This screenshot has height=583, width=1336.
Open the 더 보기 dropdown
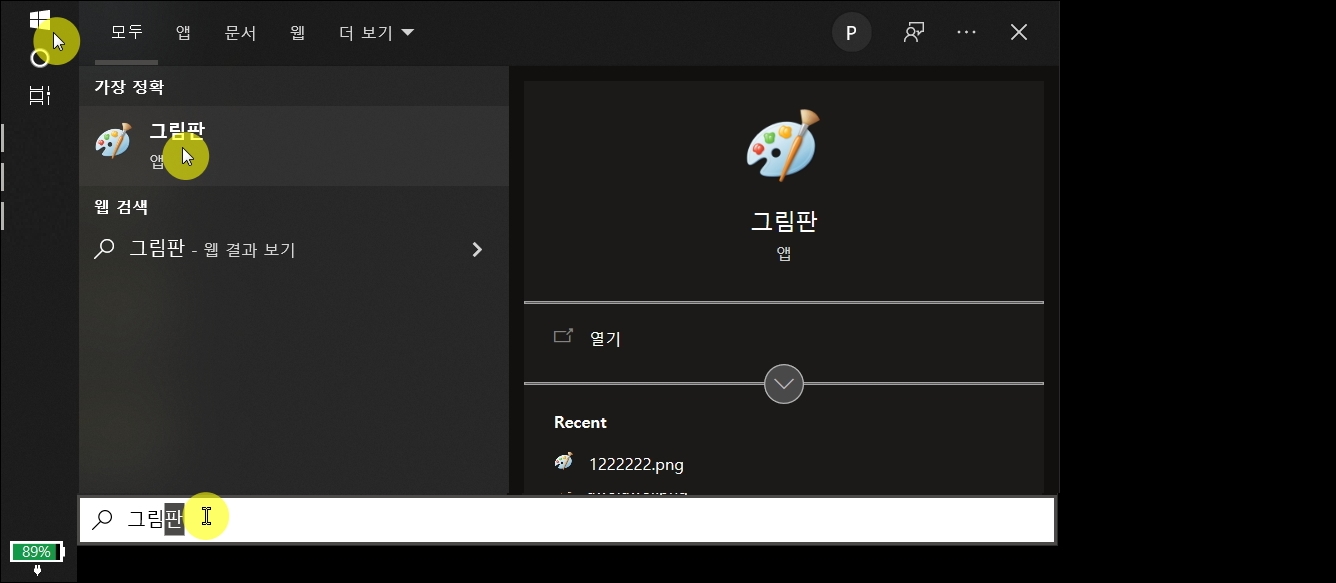coord(377,33)
